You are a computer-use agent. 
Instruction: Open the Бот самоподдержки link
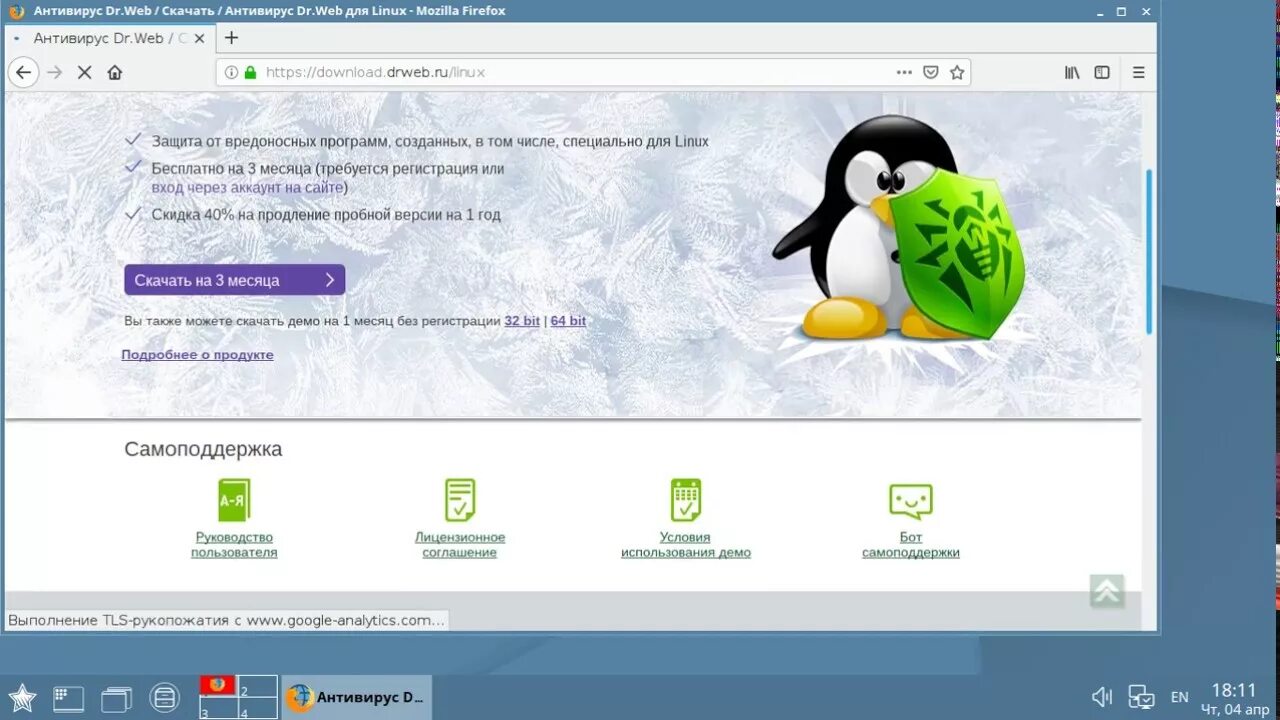pos(911,545)
